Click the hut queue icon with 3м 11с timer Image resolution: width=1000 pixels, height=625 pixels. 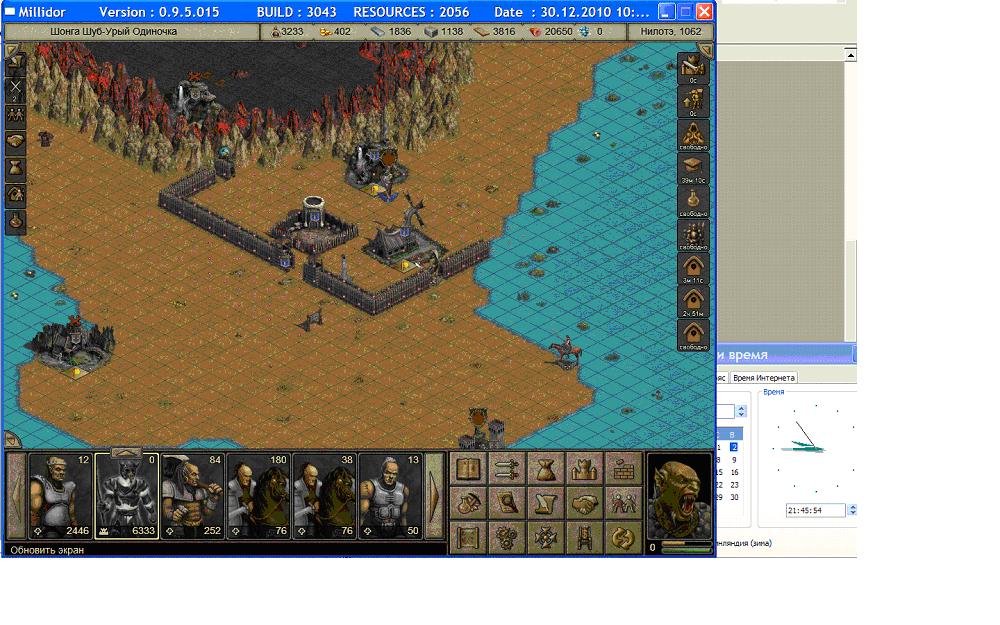pos(693,268)
